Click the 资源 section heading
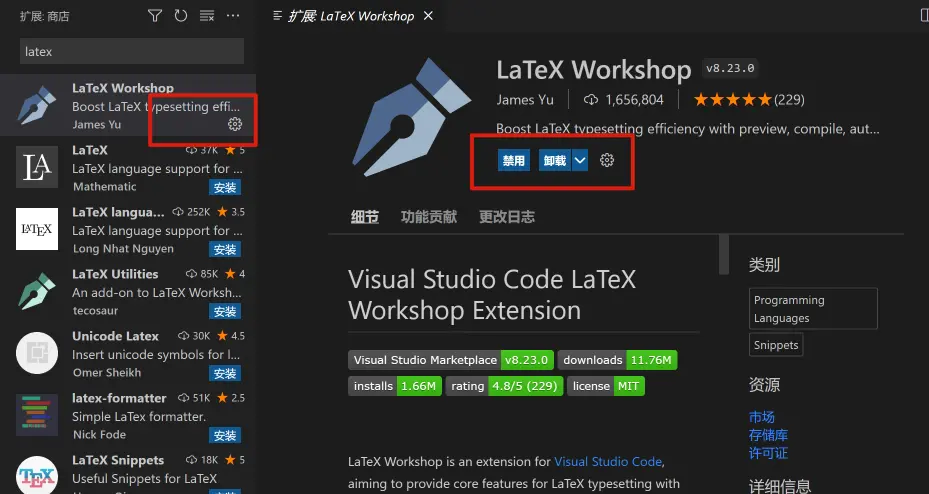 [764, 385]
